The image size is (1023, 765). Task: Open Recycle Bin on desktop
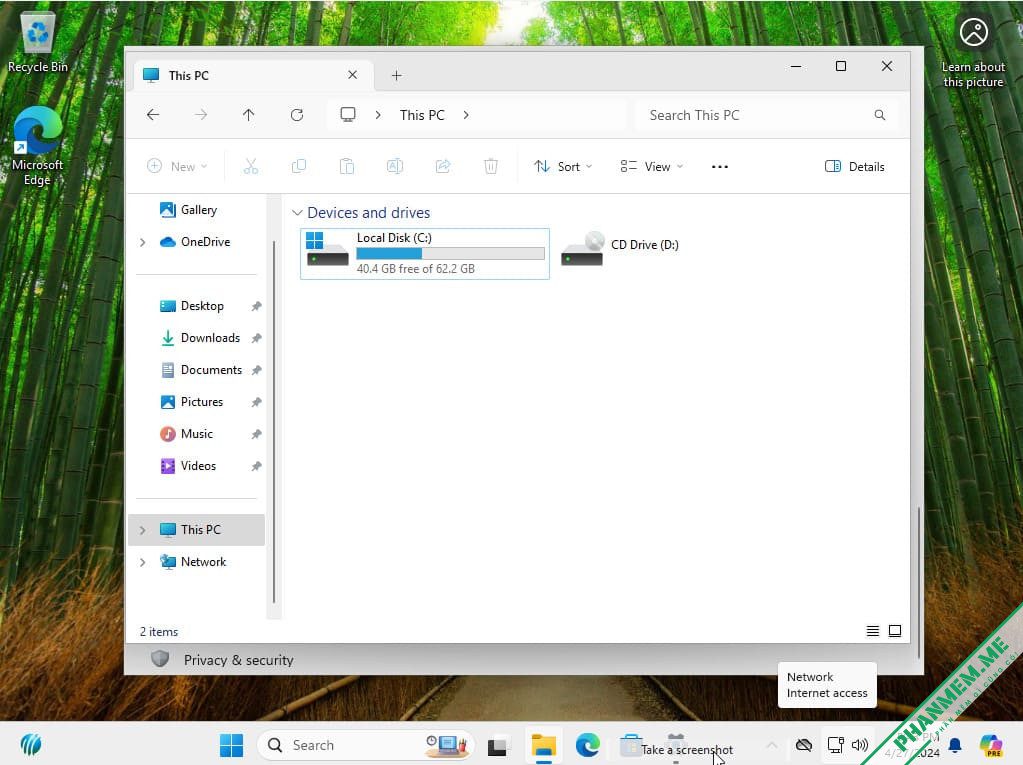pyautogui.click(x=38, y=43)
